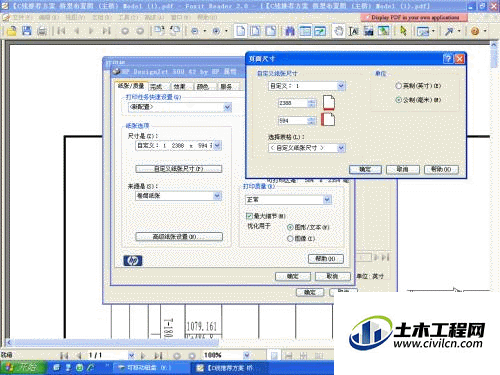Open the 自定义: 1 dropdown in page size dialog
The width and height of the screenshot is (500, 375).
[341, 86]
